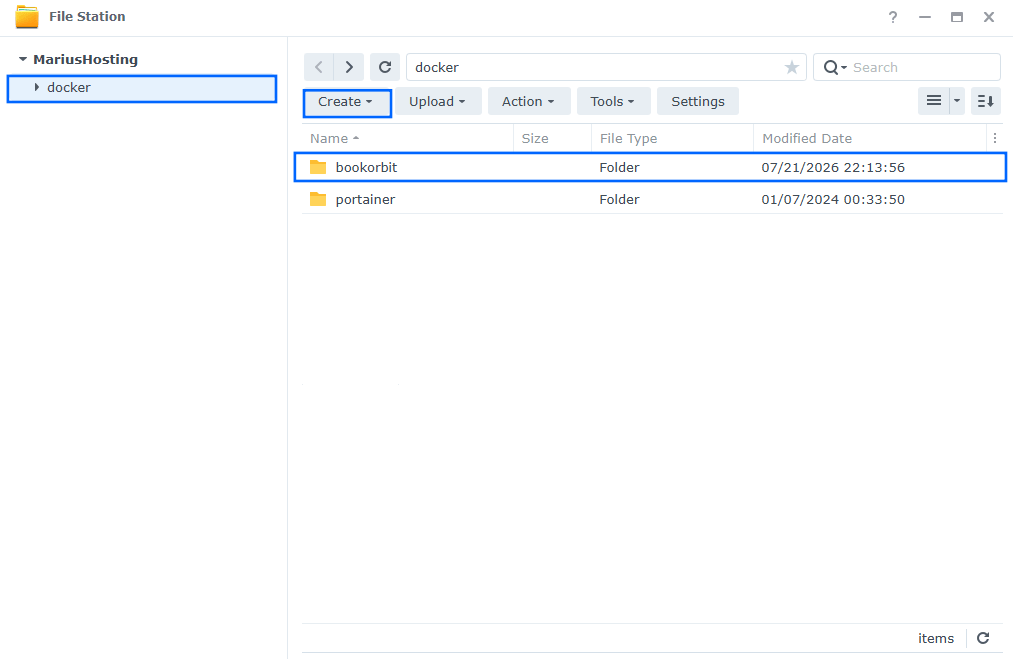
Task: Click Folder type cell in bookorbit row
Action: [620, 167]
